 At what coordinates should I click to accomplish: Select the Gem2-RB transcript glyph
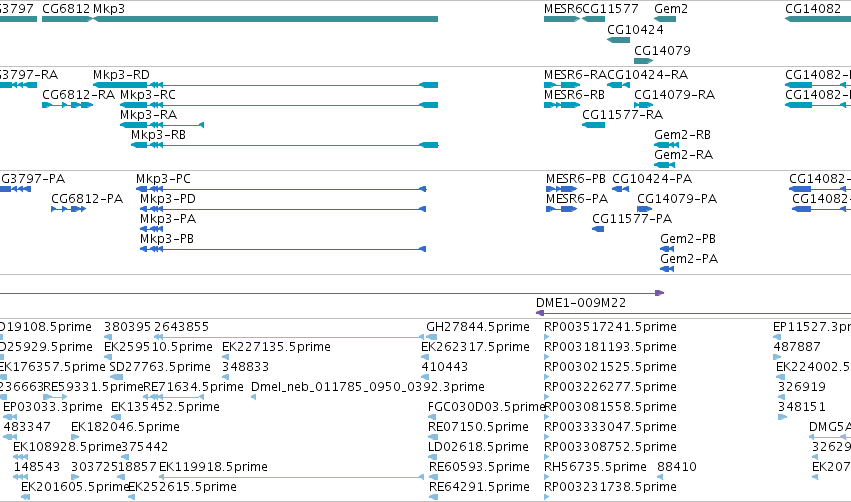pos(666,145)
